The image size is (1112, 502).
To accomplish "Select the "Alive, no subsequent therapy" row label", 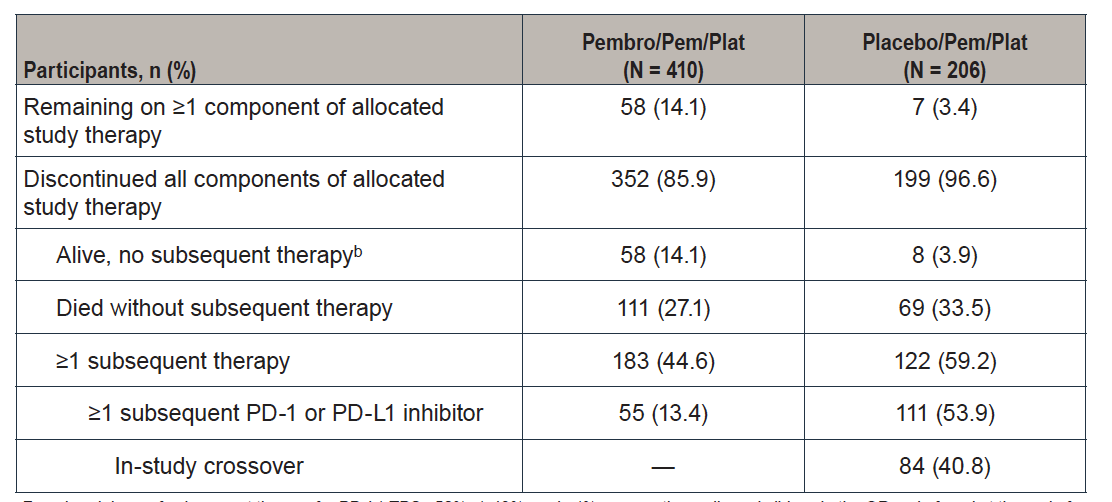I will (207, 255).
